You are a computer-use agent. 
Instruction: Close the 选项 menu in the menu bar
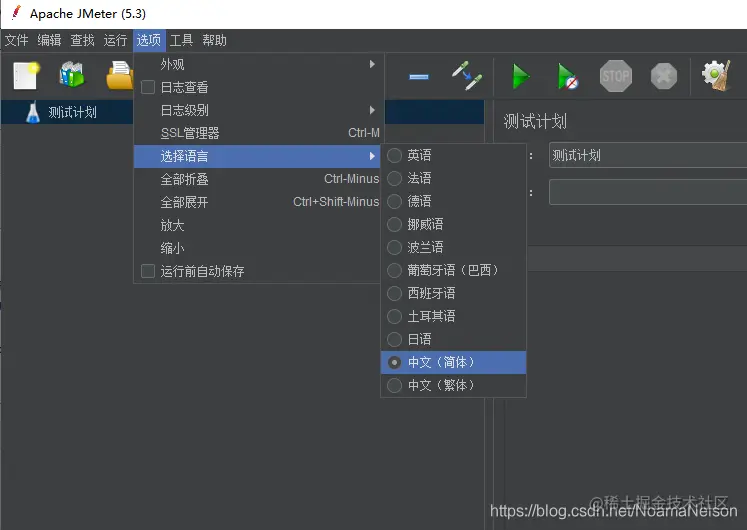tap(149, 40)
